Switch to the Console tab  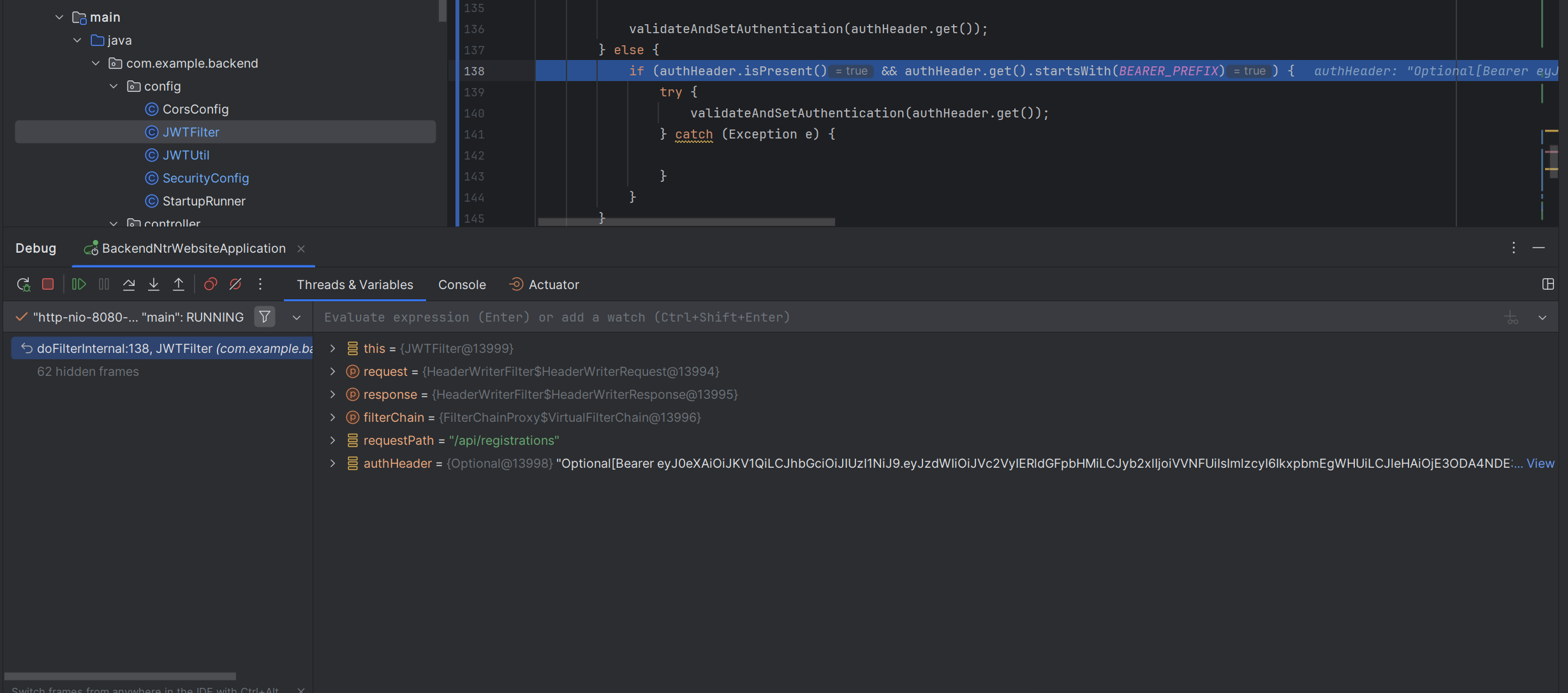[x=461, y=285]
